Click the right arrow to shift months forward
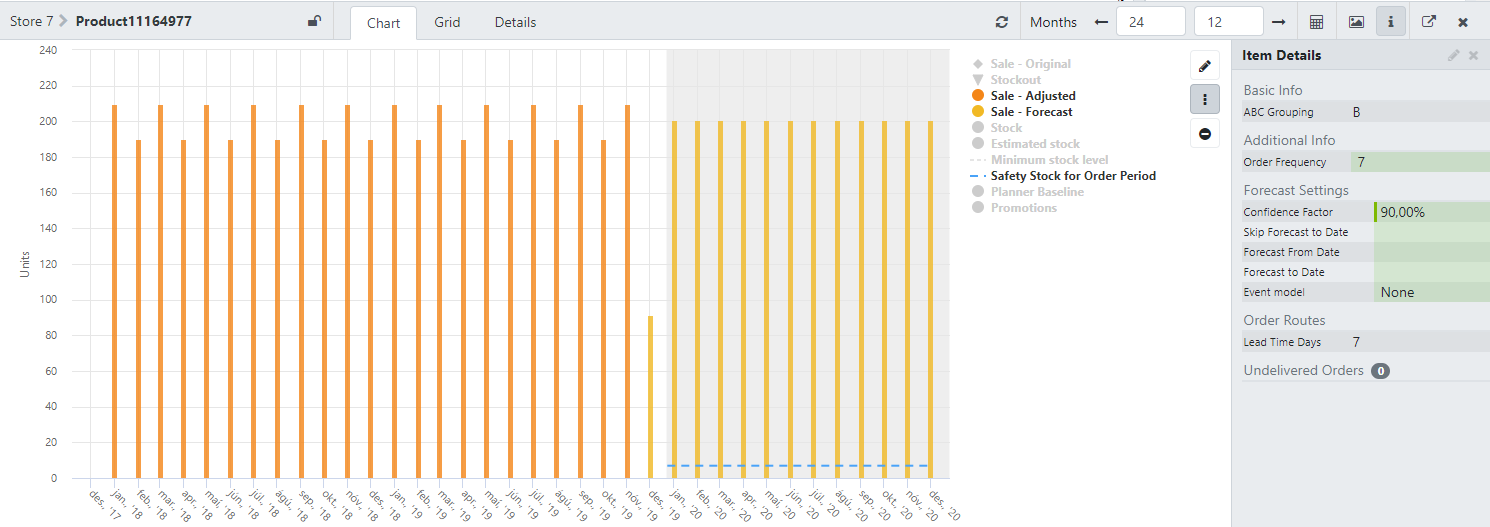Image resolution: width=1490 pixels, height=527 pixels. tap(1278, 22)
